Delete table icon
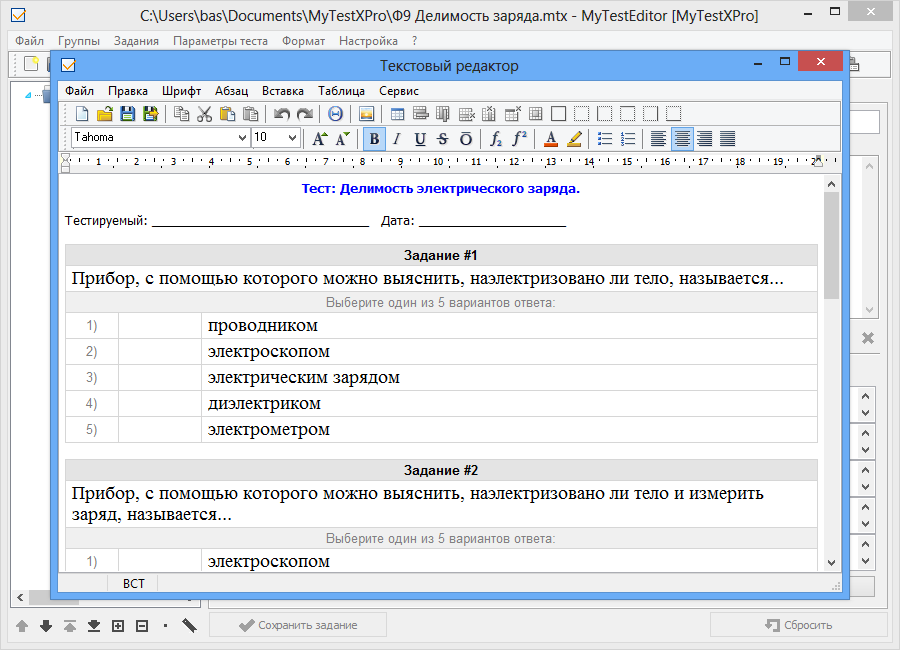Viewport: 900px width, 650px height. click(x=513, y=114)
